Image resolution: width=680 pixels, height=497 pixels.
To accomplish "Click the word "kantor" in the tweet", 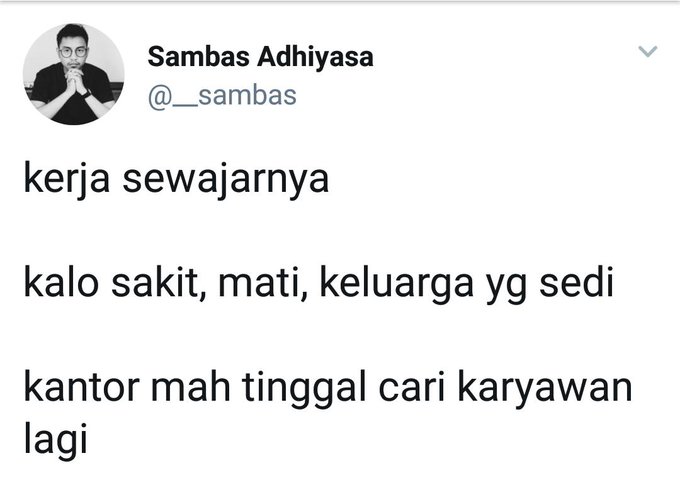I will 82,387.
